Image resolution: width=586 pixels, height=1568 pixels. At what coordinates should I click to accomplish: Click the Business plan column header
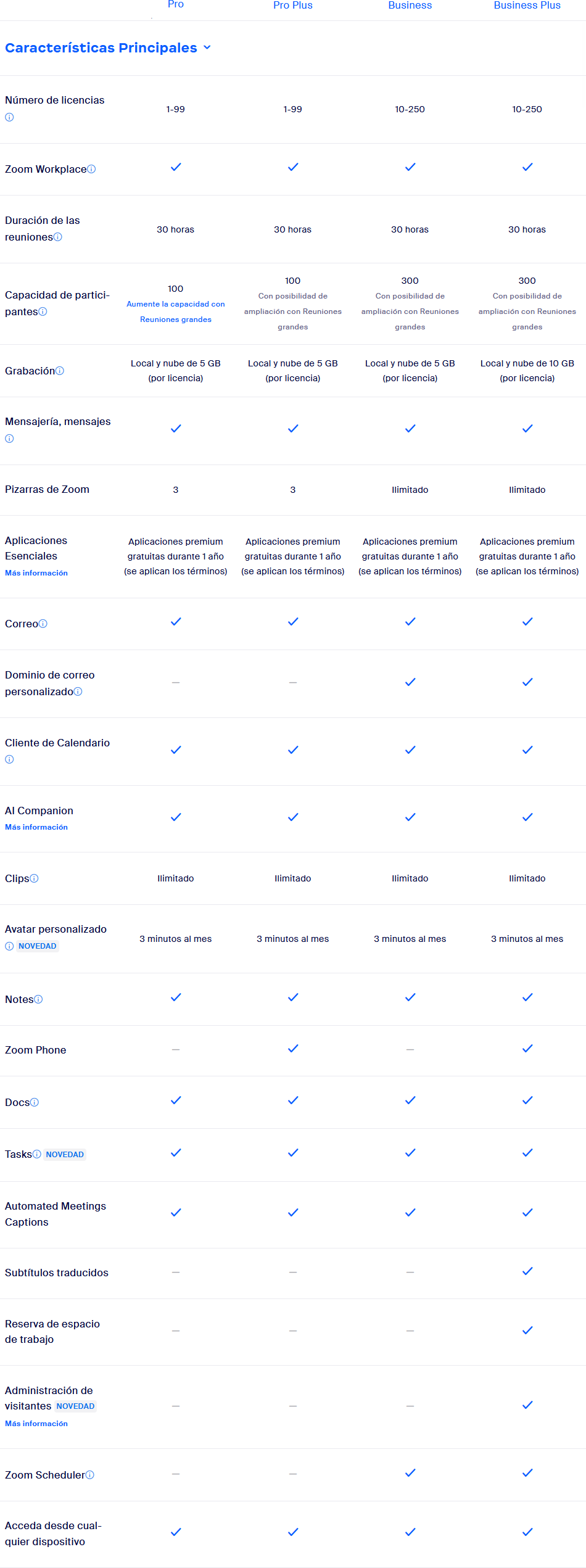click(410, 6)
